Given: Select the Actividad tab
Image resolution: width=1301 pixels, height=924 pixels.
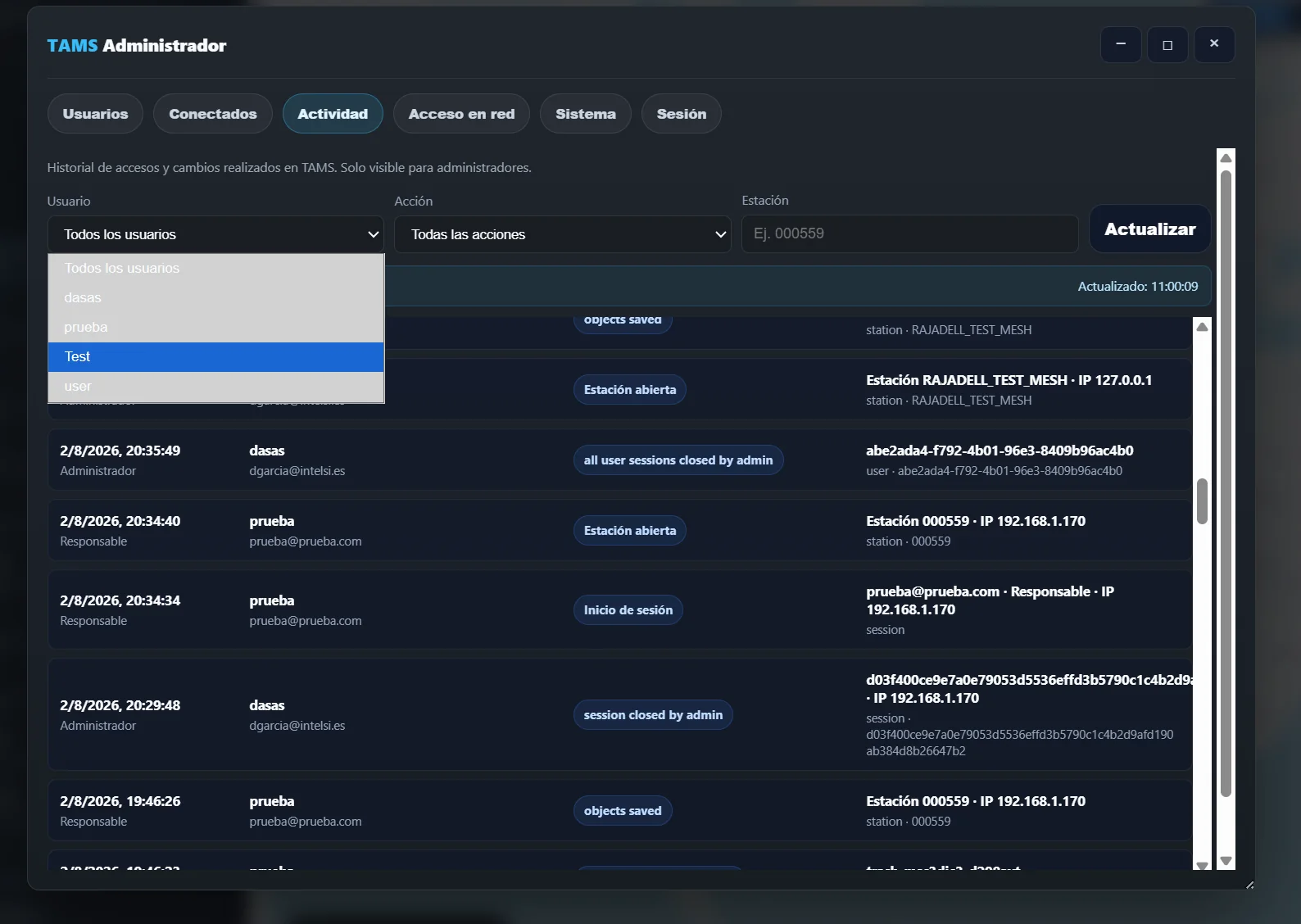Looking at the screenshot, I should [x=333, y=114].
